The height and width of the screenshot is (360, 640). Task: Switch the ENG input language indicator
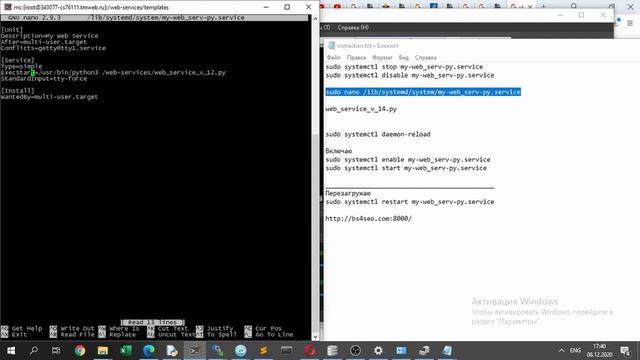pyautogui.click(x=575, y=350)
